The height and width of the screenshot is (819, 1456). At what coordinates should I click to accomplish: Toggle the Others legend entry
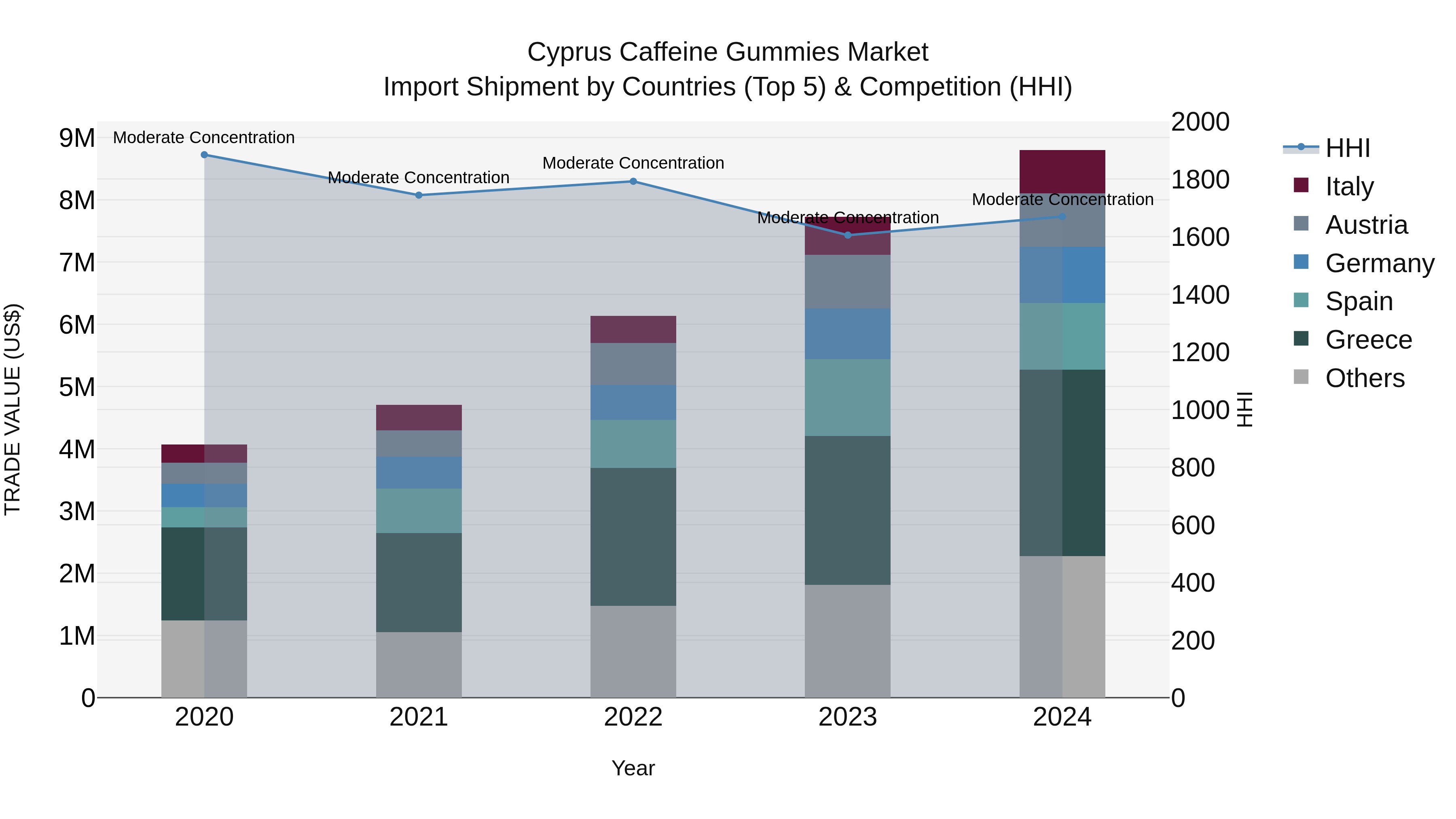tap(1349, 378)
